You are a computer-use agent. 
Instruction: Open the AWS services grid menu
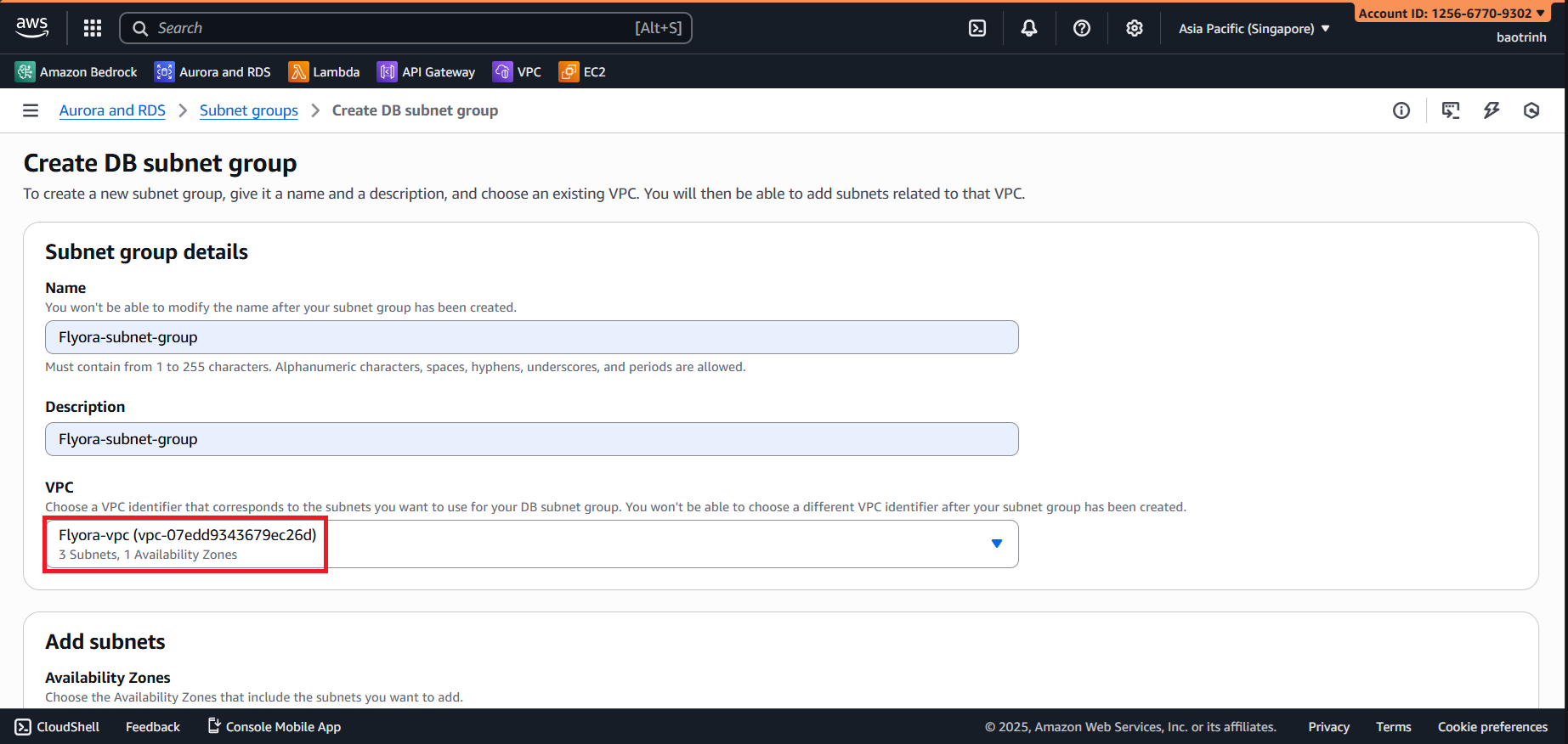click(x=93, y=28)
